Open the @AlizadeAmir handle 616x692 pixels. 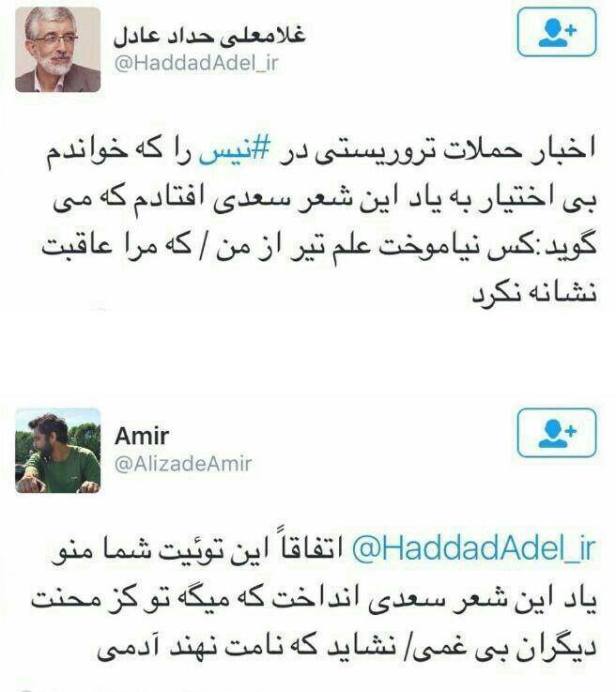[x=183, y=464]
